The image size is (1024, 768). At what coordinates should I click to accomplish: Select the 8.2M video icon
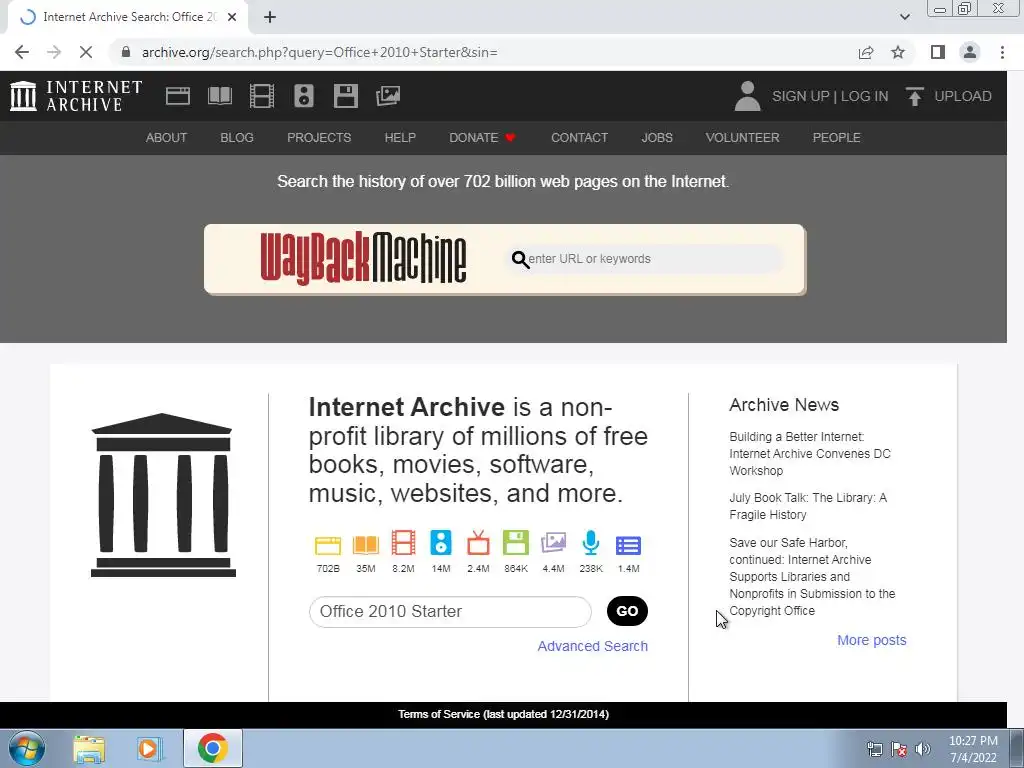tap(403, 543)
